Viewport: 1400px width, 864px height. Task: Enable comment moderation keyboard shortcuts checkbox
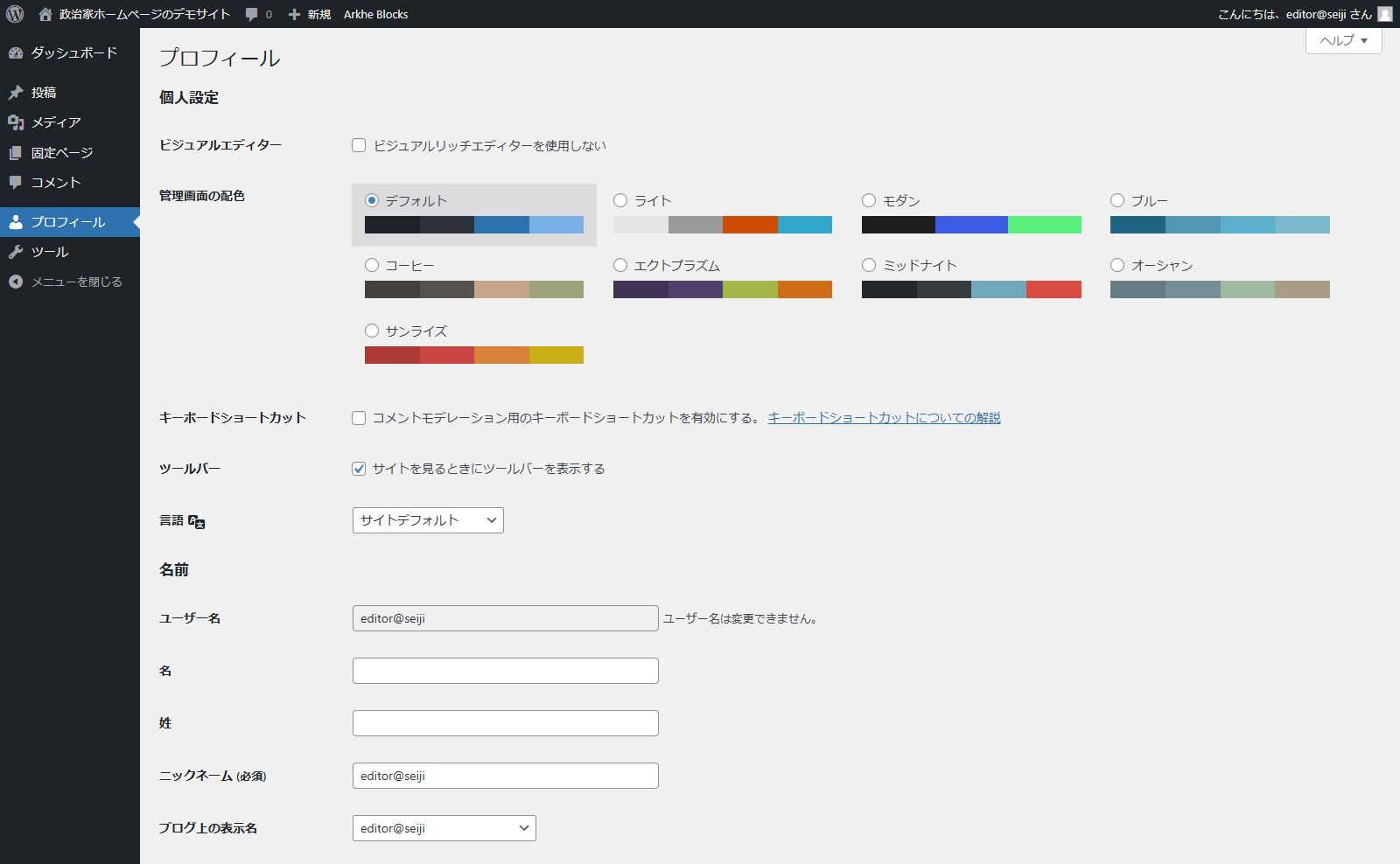(x=359, y=418)
